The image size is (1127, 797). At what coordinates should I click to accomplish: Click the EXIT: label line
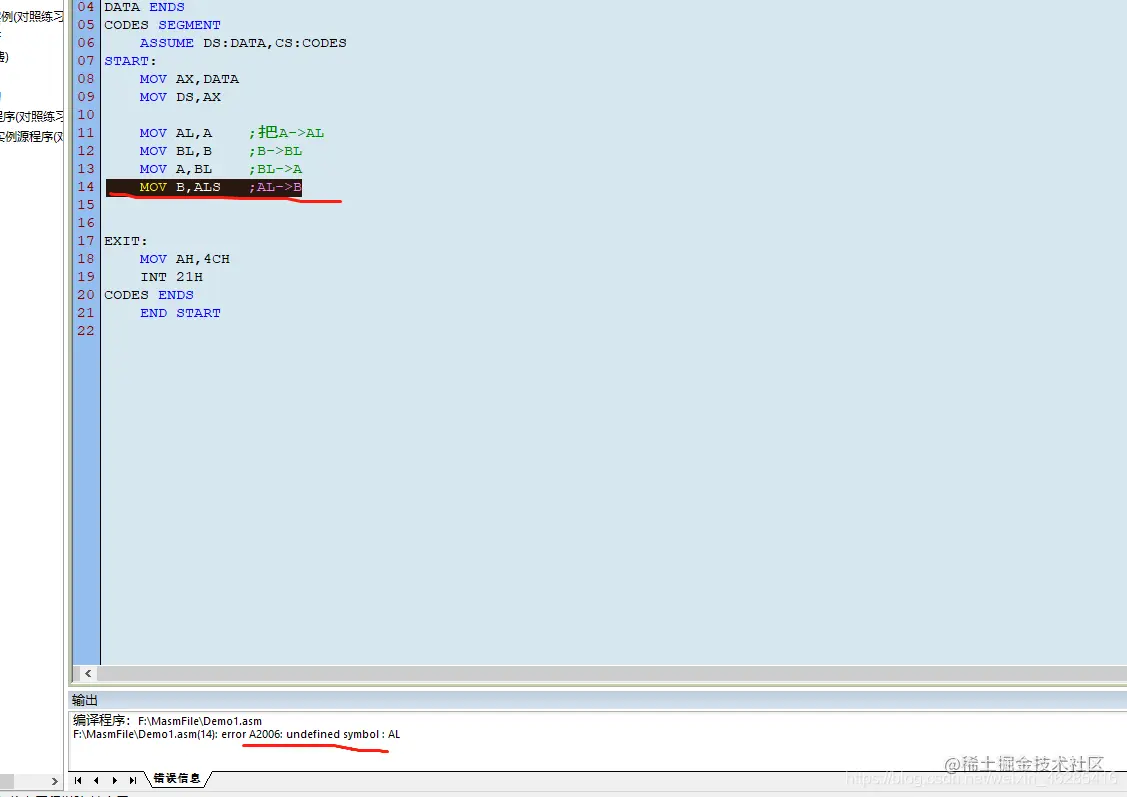[x=126, y=241]
